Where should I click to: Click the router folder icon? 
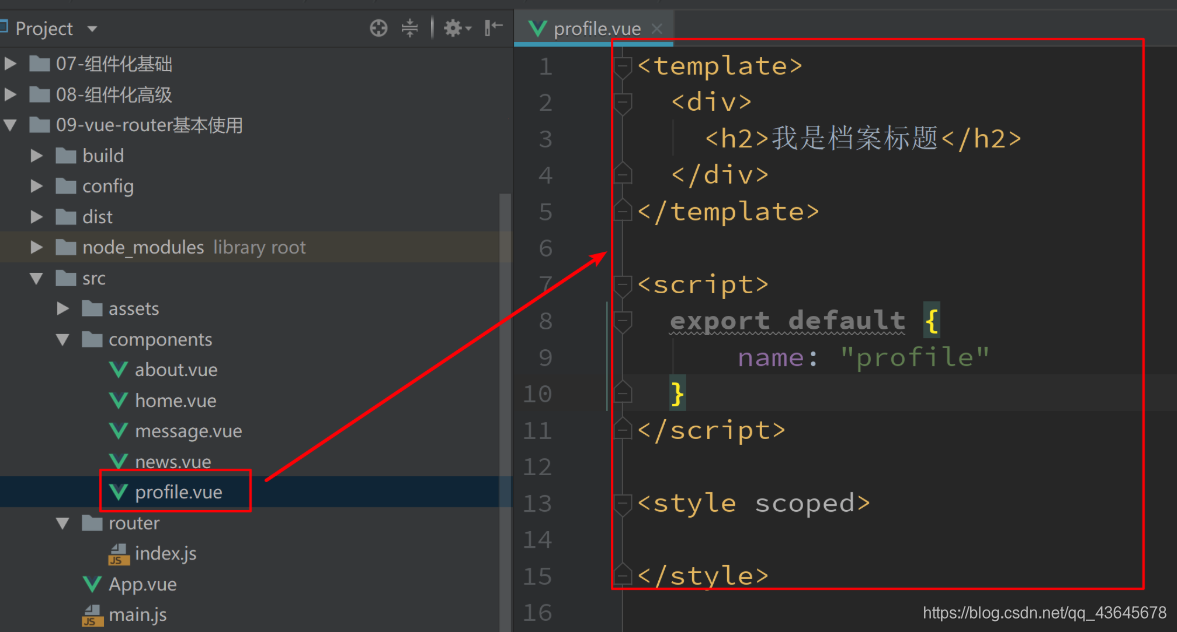(x=92, y=523)
